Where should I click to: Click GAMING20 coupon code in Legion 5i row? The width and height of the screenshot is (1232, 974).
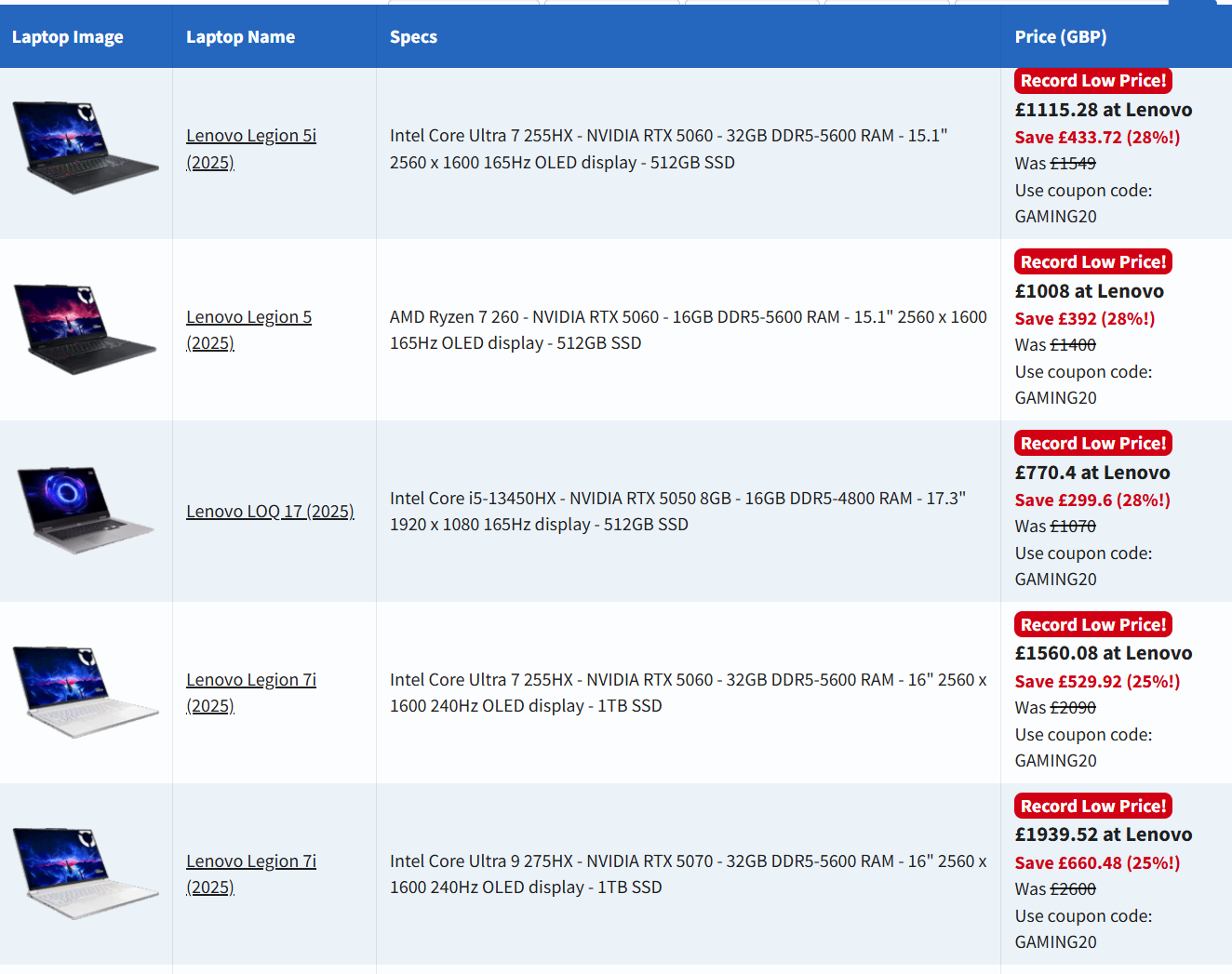pos(1056,217)
